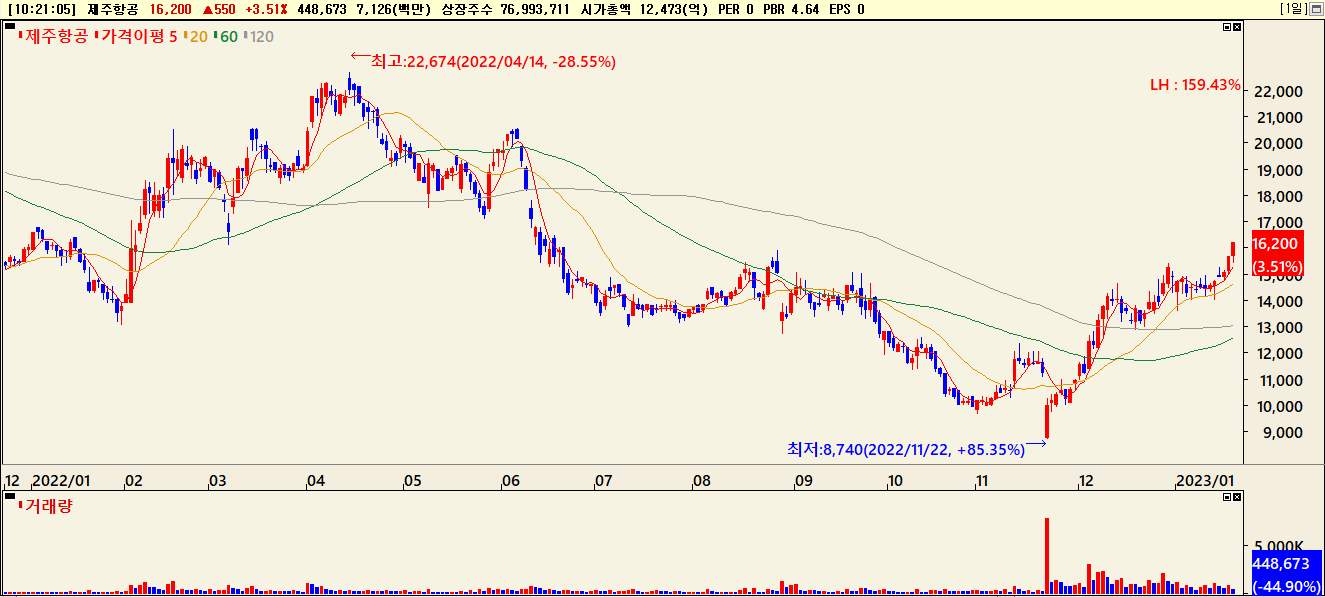The height and width of the screenshot is (597, 1325).
Task: Click the 06 month axis label
Action: 511,481
